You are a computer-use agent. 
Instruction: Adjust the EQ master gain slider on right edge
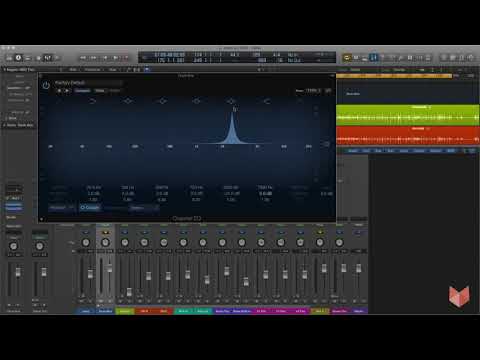tap(326, 144)
